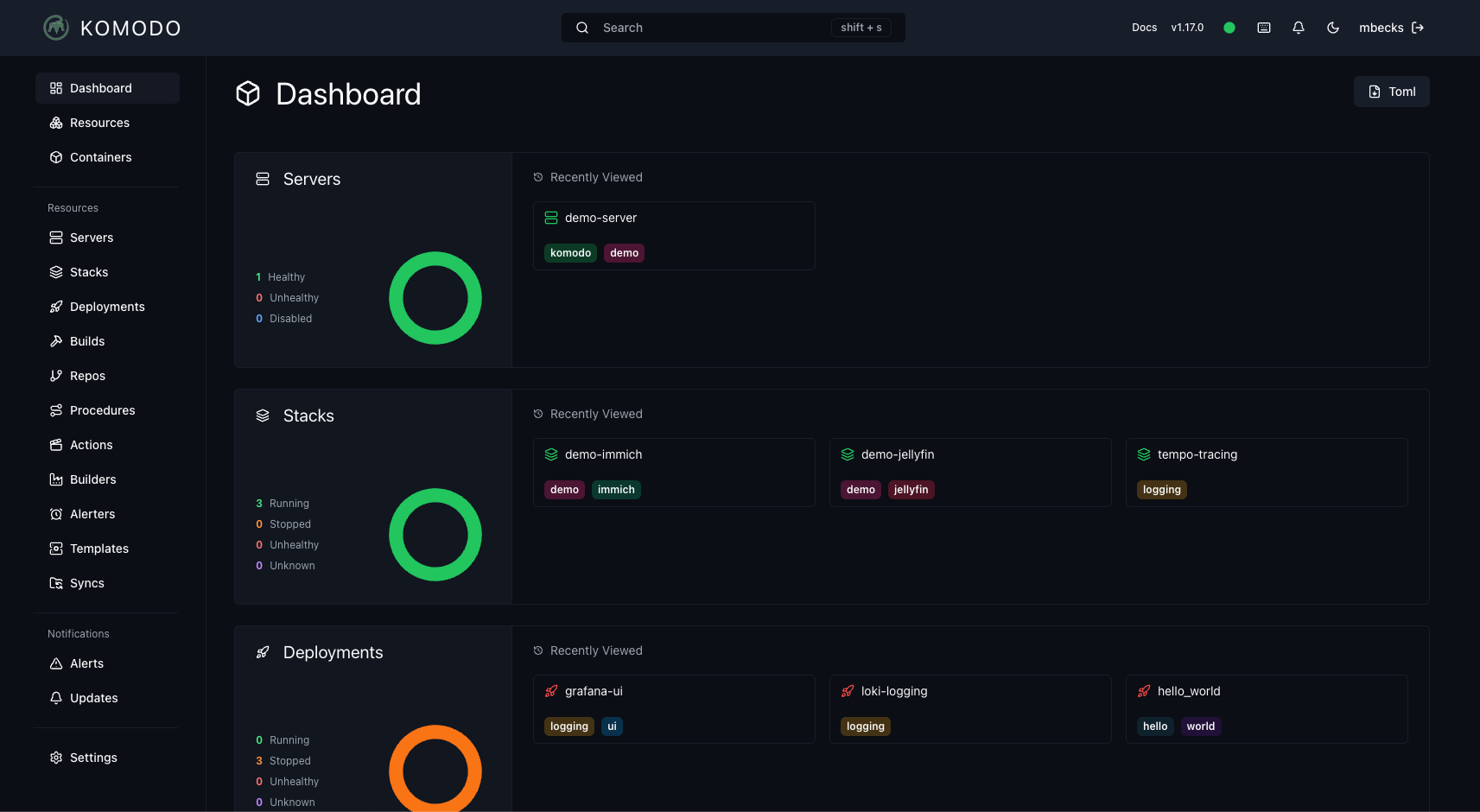1480x812 pixels.
Task: Go to the Alerters section
Action: pos(92,514)
